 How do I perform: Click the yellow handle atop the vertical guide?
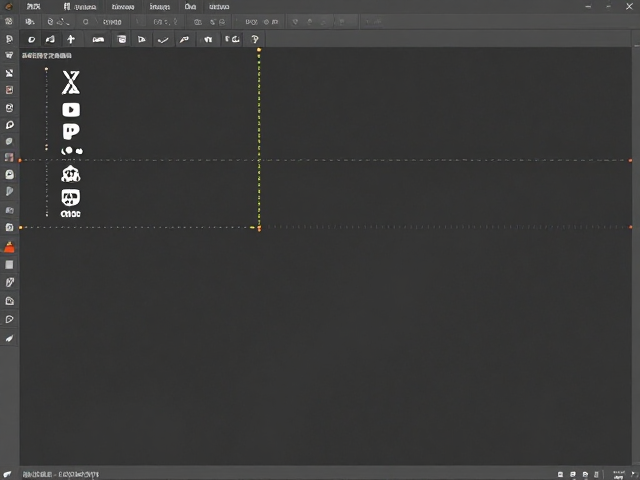259,50
